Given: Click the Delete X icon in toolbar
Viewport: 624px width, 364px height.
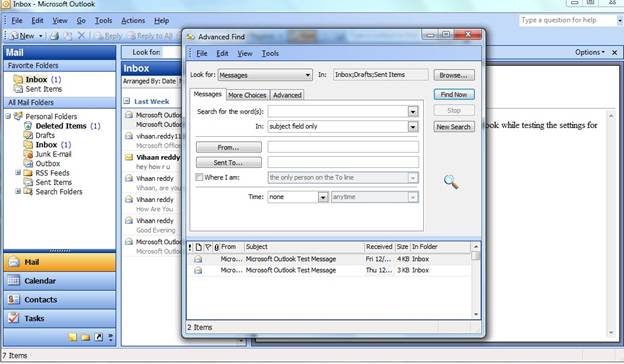Looking at the screenshot, I should [82, 36].
